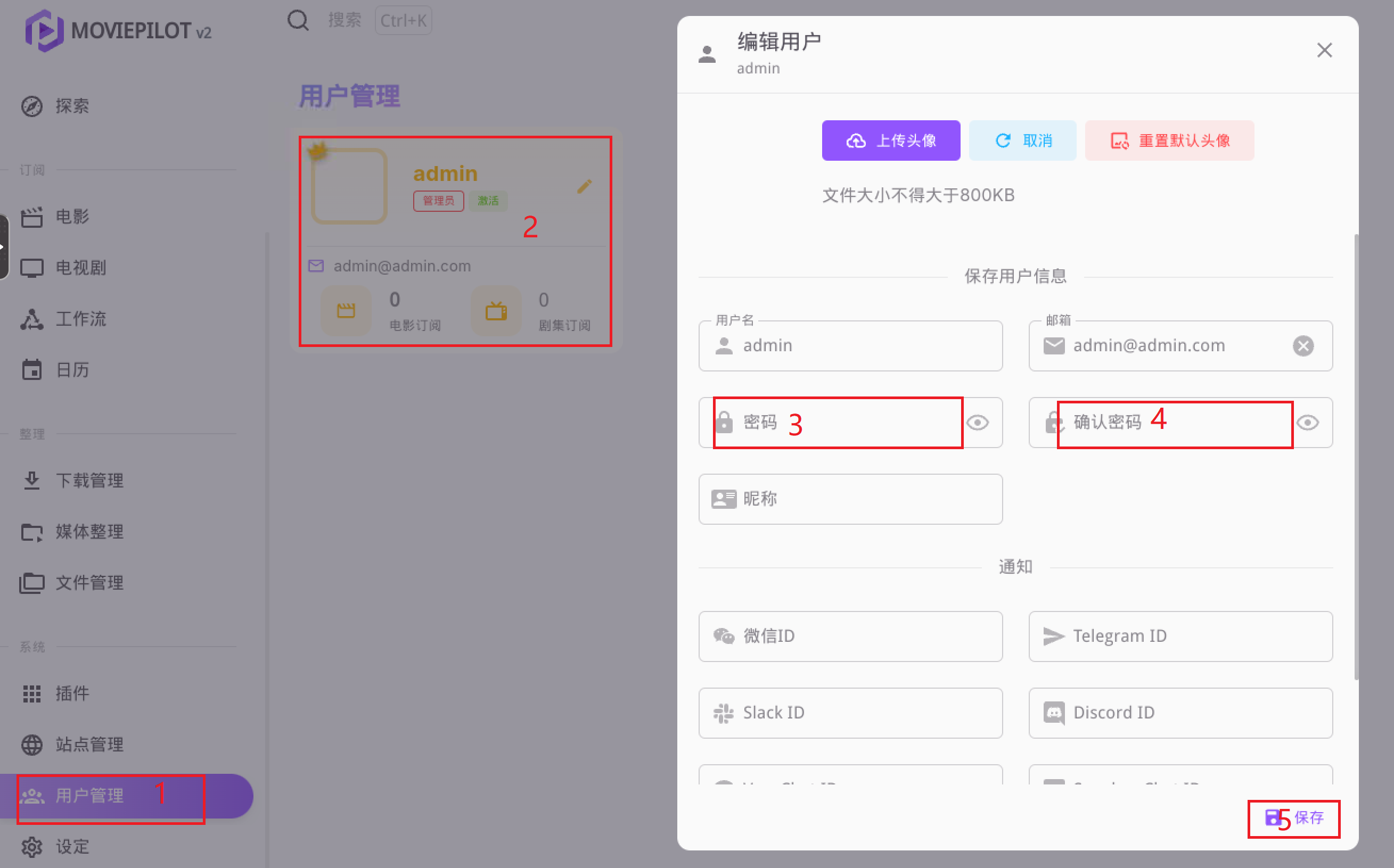The width and height of the screenshot is (1394, 868).
Task: Click the MoviePilot logo icon
Action: (x=44, y=30)
